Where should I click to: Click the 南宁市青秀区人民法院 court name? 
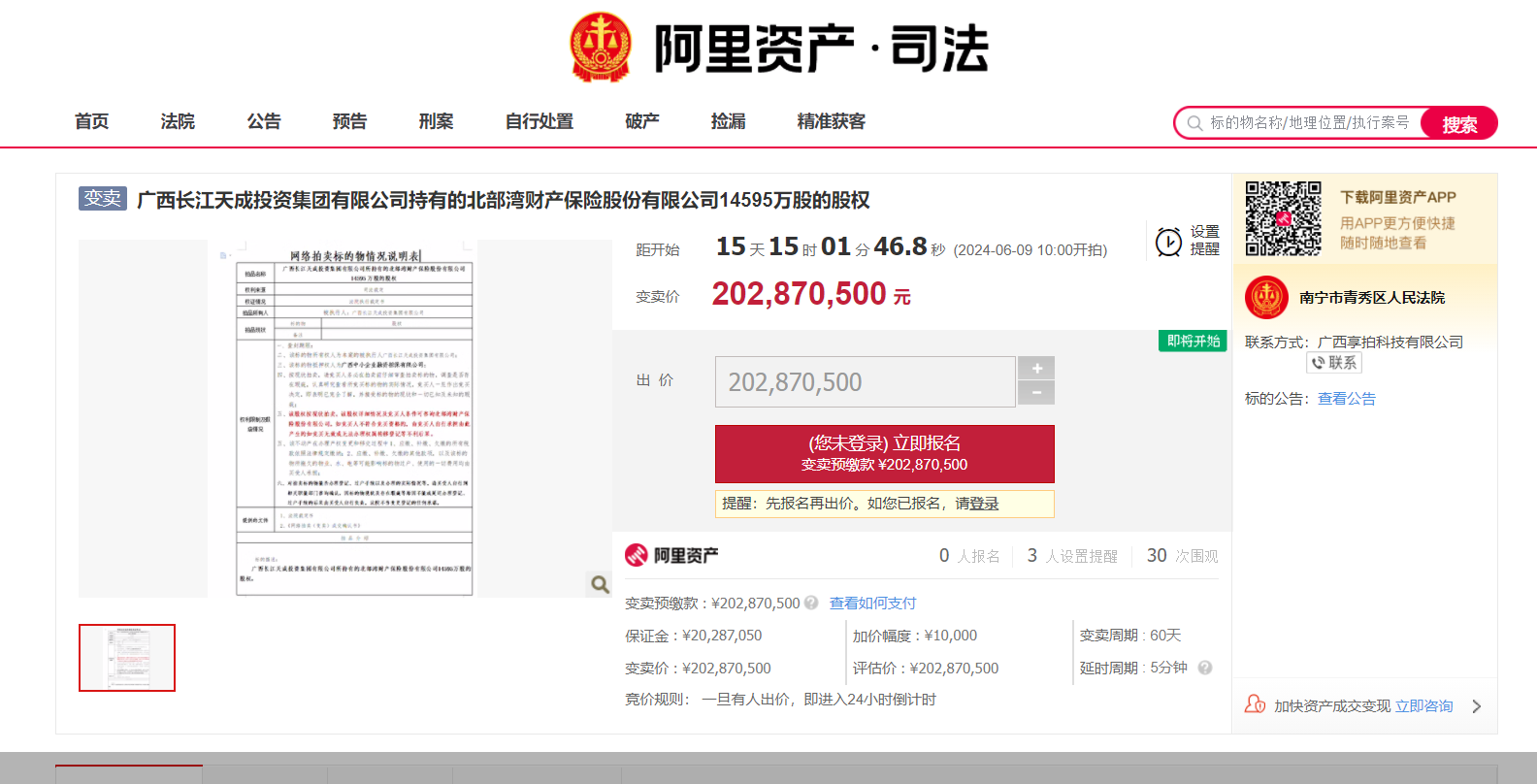click(x=1372, y=298)
